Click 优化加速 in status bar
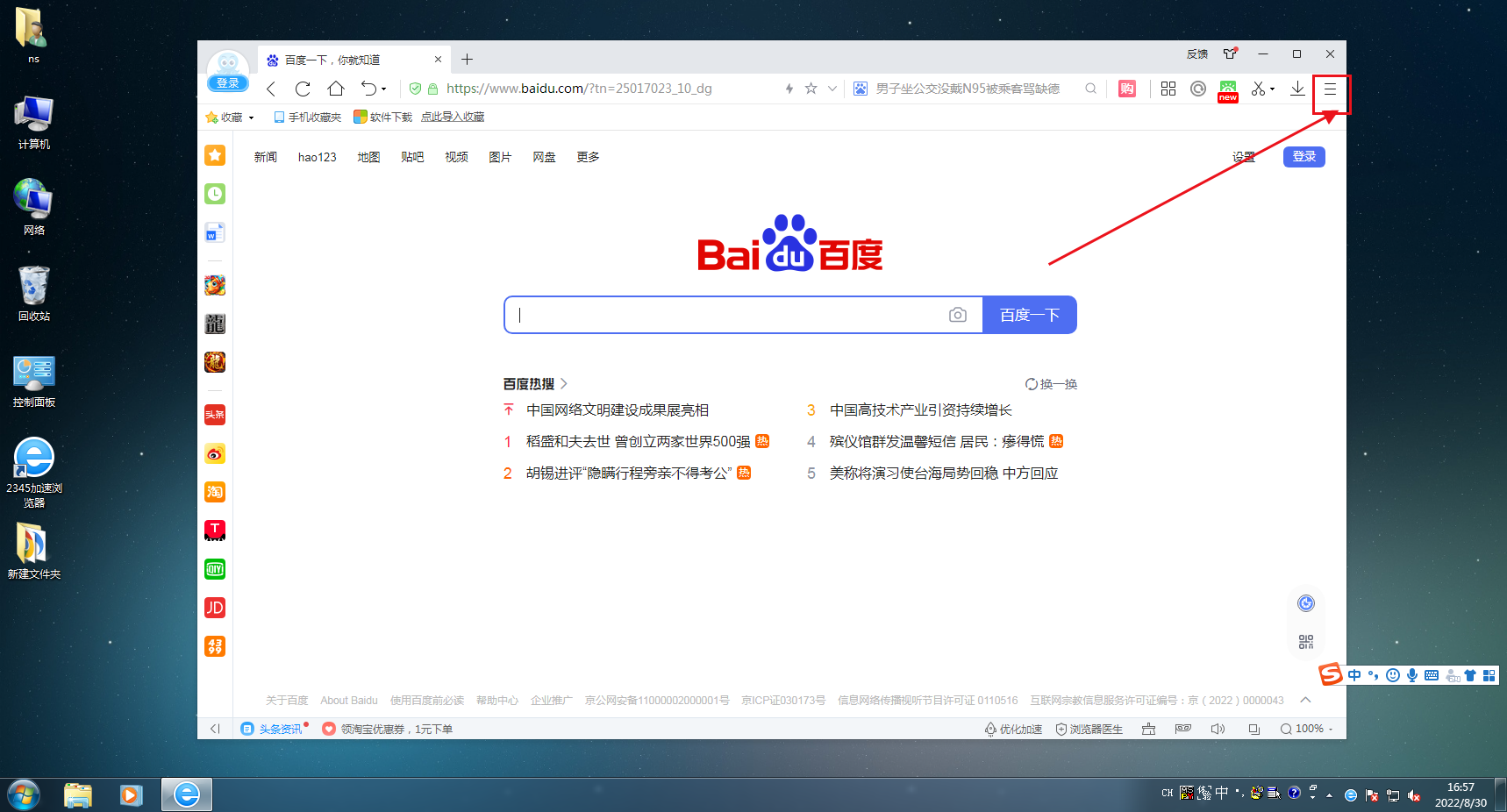The height and width of the screenshot is (812, 1507). [1013, 729]
